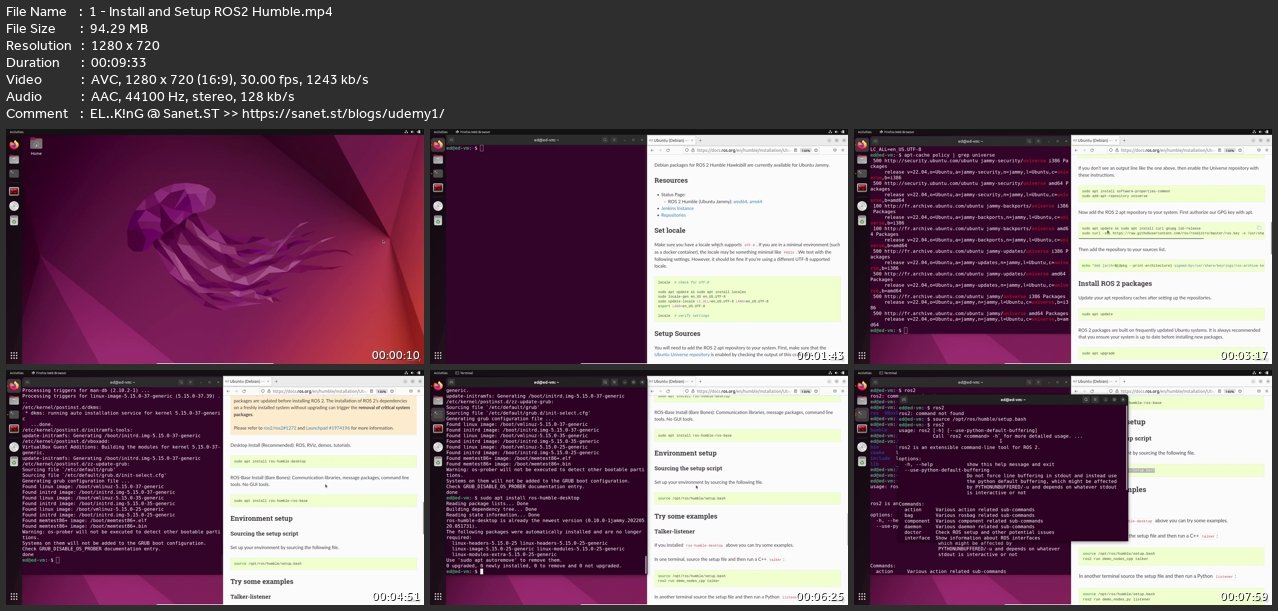Launch the Terminal dock icon in the 00:00:10 thumbnail
Image resolution: width=1278 pixels, height=611 pixels.
coord(14,174)
